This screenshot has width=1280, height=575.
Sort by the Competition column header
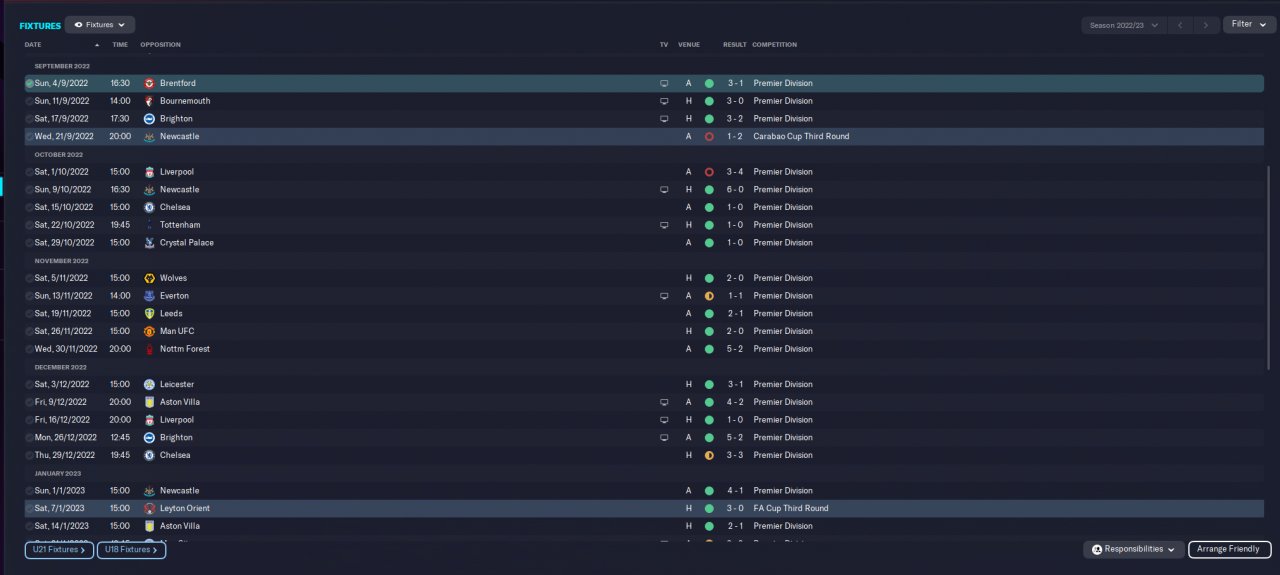[774, 45]
